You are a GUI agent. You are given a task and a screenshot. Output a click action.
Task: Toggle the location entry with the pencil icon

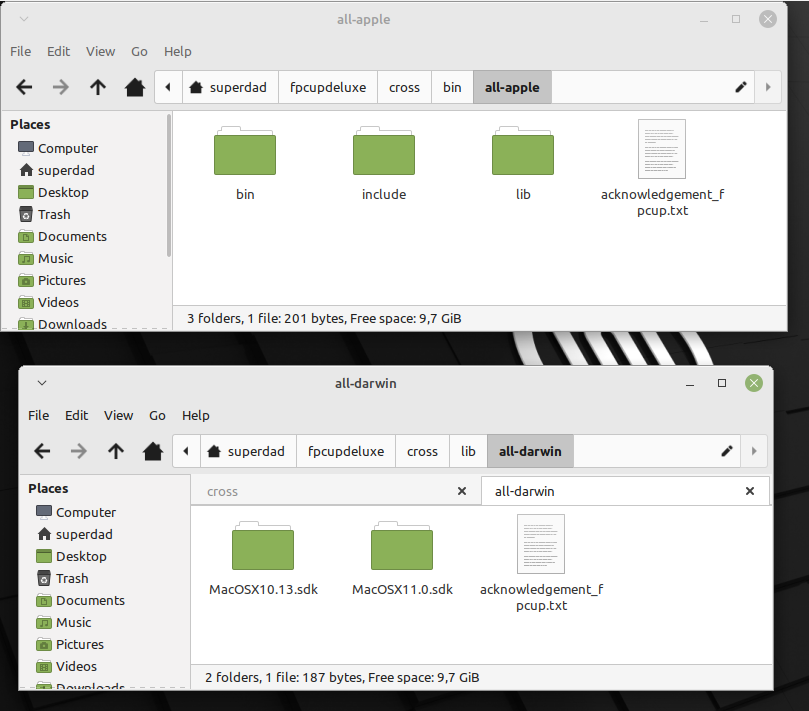(x=740, y=87)
